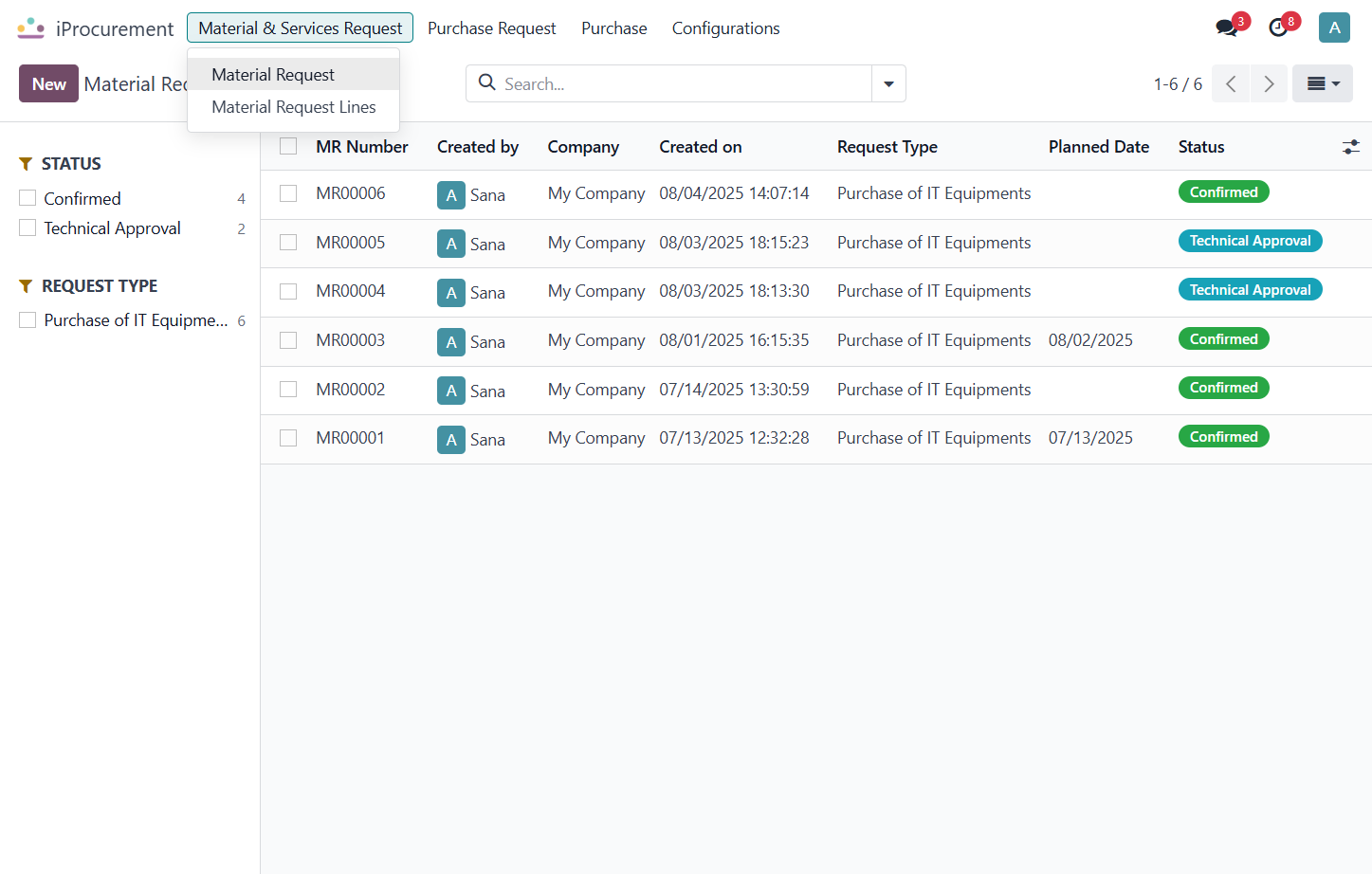The width and height of the screenshot is (1372, 874).
Task: Filter by Purchase of IT Equipment type
Action: tap(27, 320)
